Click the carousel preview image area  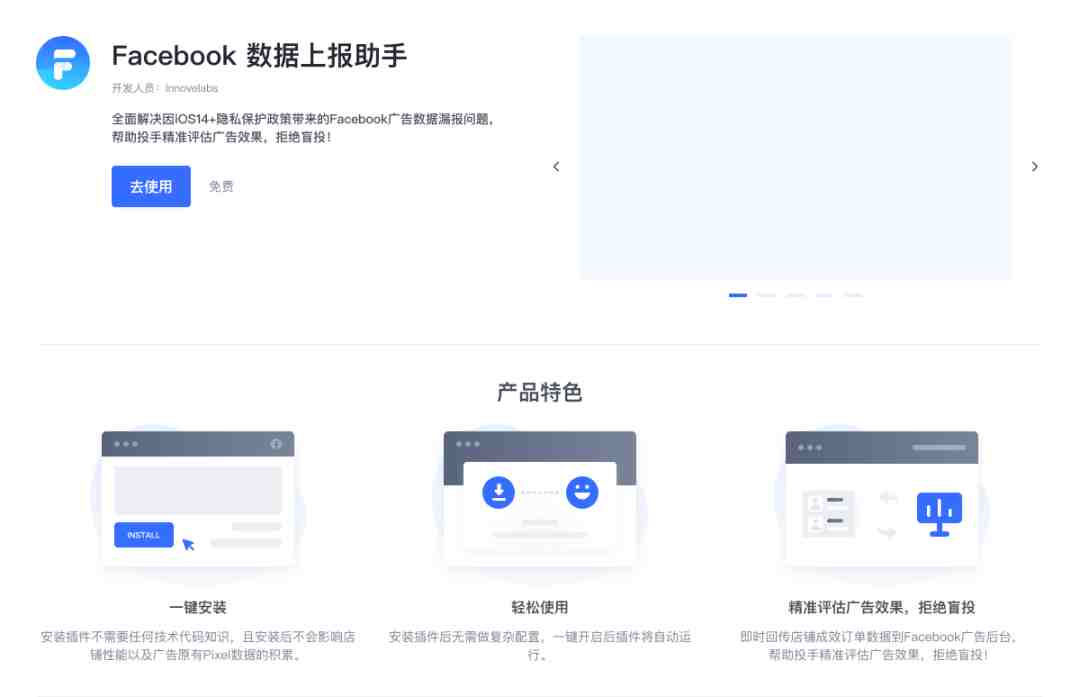[796, 158]
